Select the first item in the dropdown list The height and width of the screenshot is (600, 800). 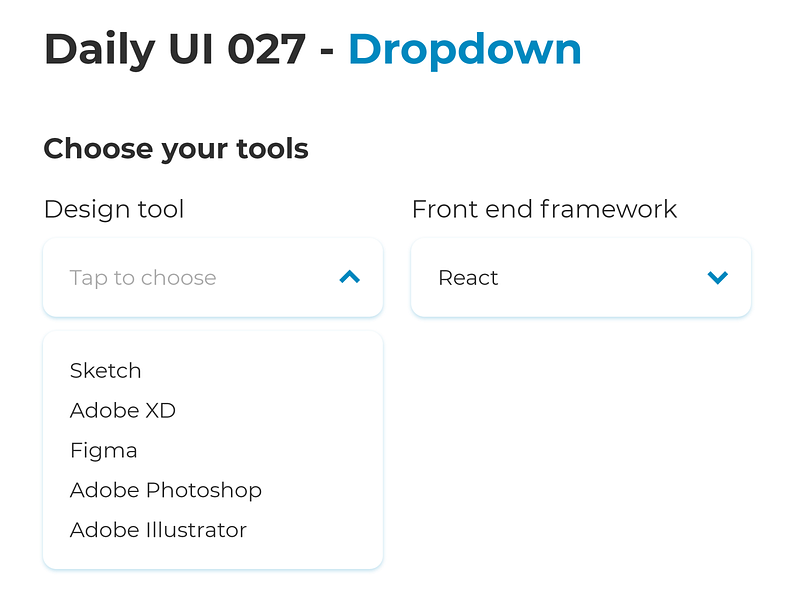[105, 370]
